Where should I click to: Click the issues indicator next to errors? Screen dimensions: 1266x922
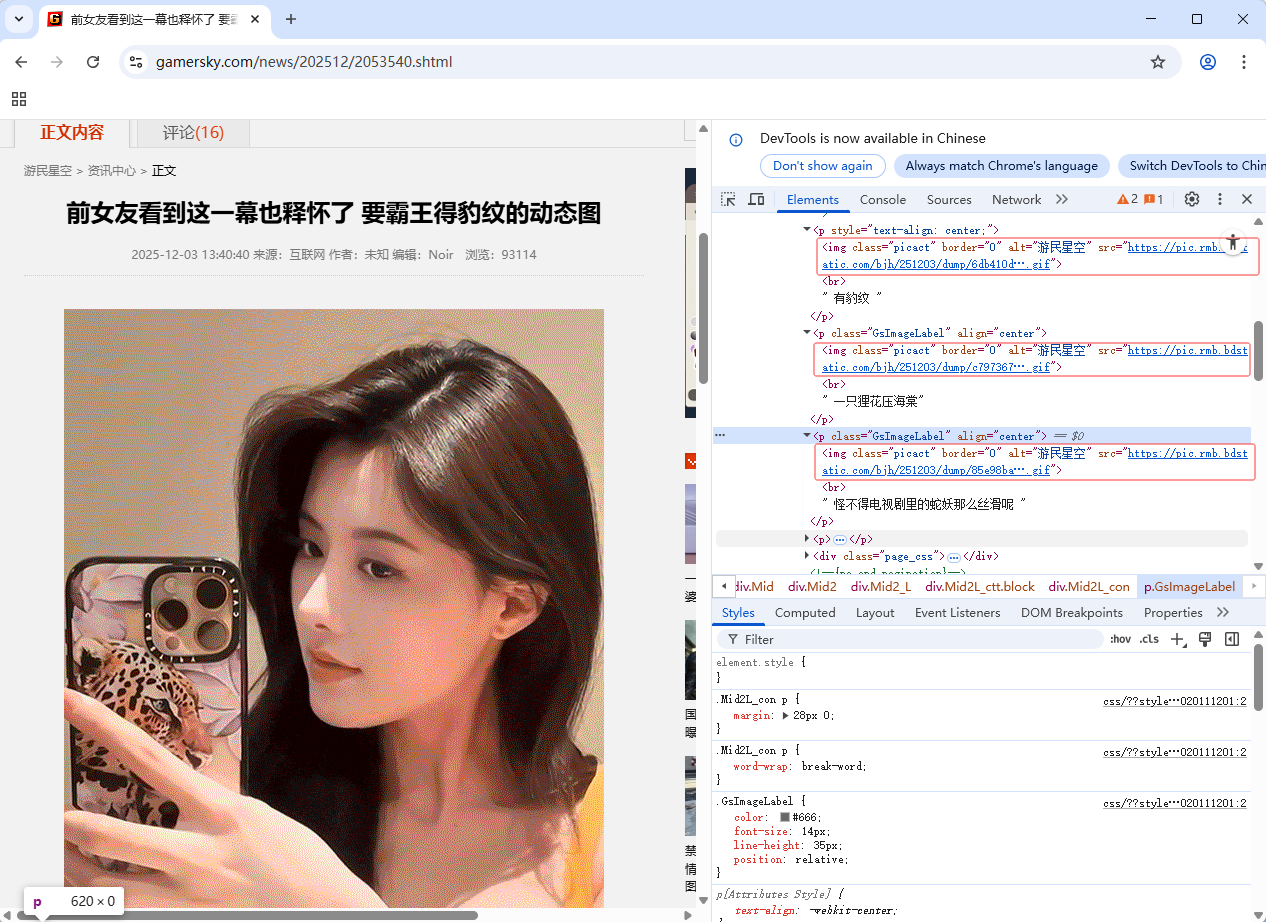coord(1156,199)
